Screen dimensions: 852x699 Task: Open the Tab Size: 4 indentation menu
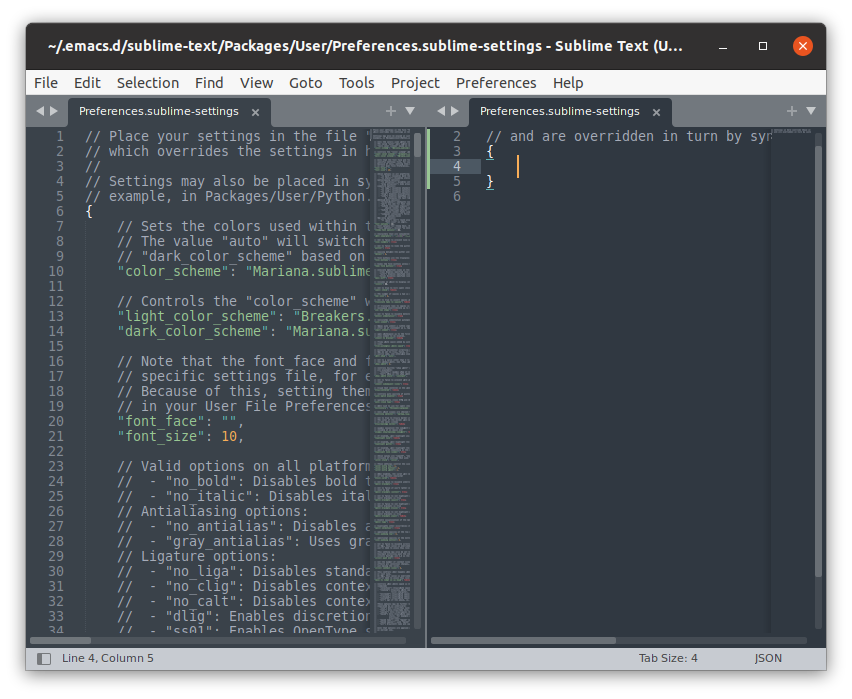click(x=668, y=658)
